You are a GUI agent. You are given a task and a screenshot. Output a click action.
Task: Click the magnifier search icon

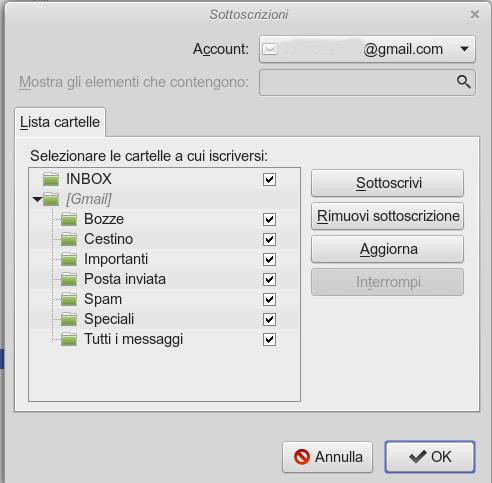click(463, 82)
